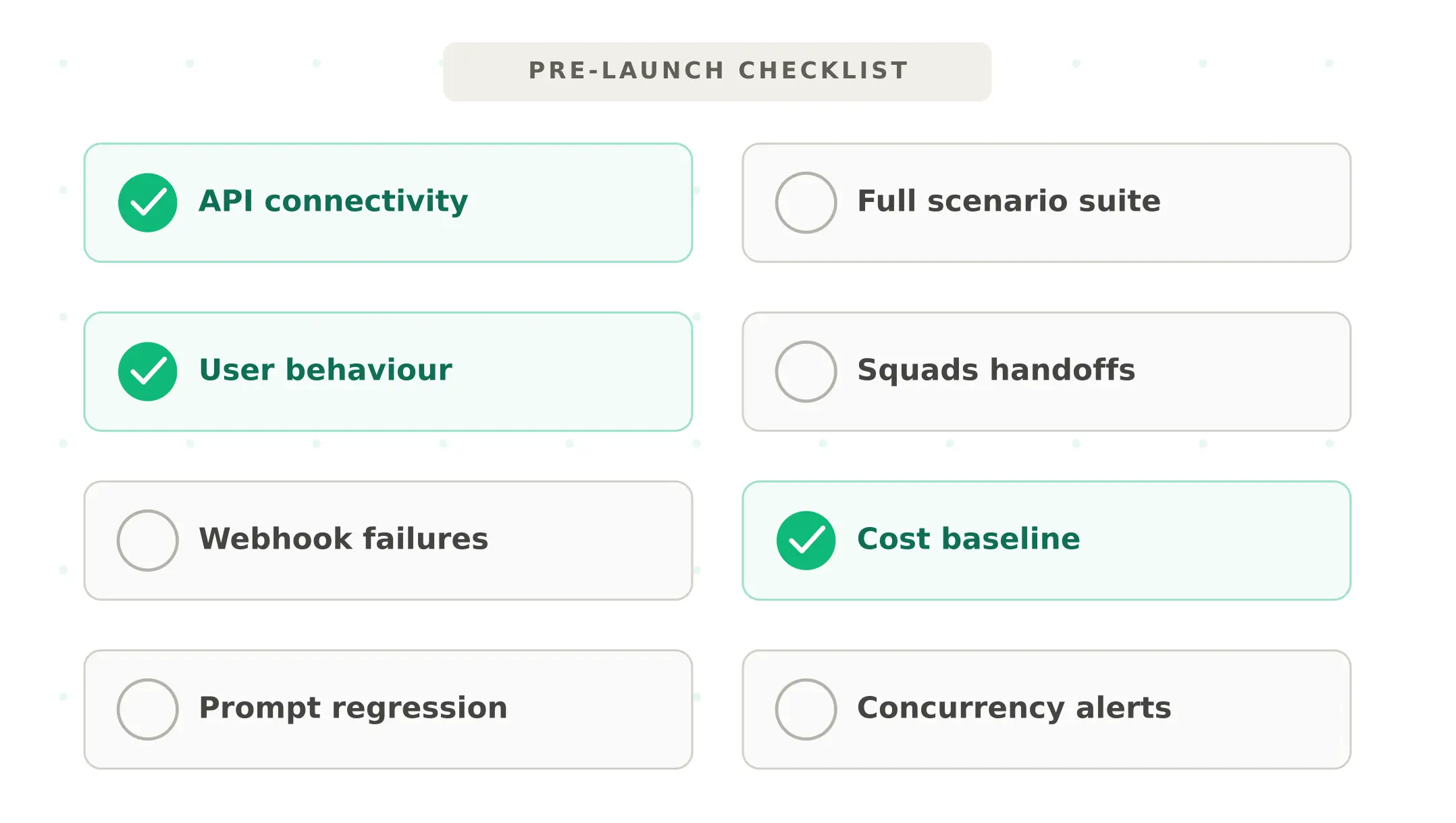Click the Full scenario suite text
This screenshot has width=1456, height=823.
coord(1008,201)
